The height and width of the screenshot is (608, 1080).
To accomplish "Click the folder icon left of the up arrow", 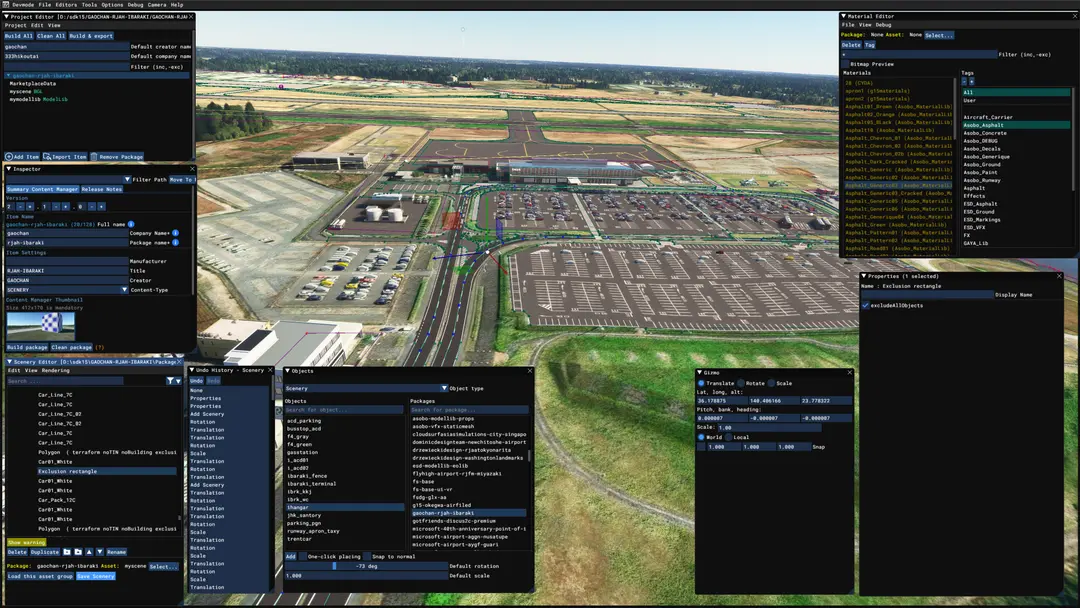I will click(x=78, y=552).
